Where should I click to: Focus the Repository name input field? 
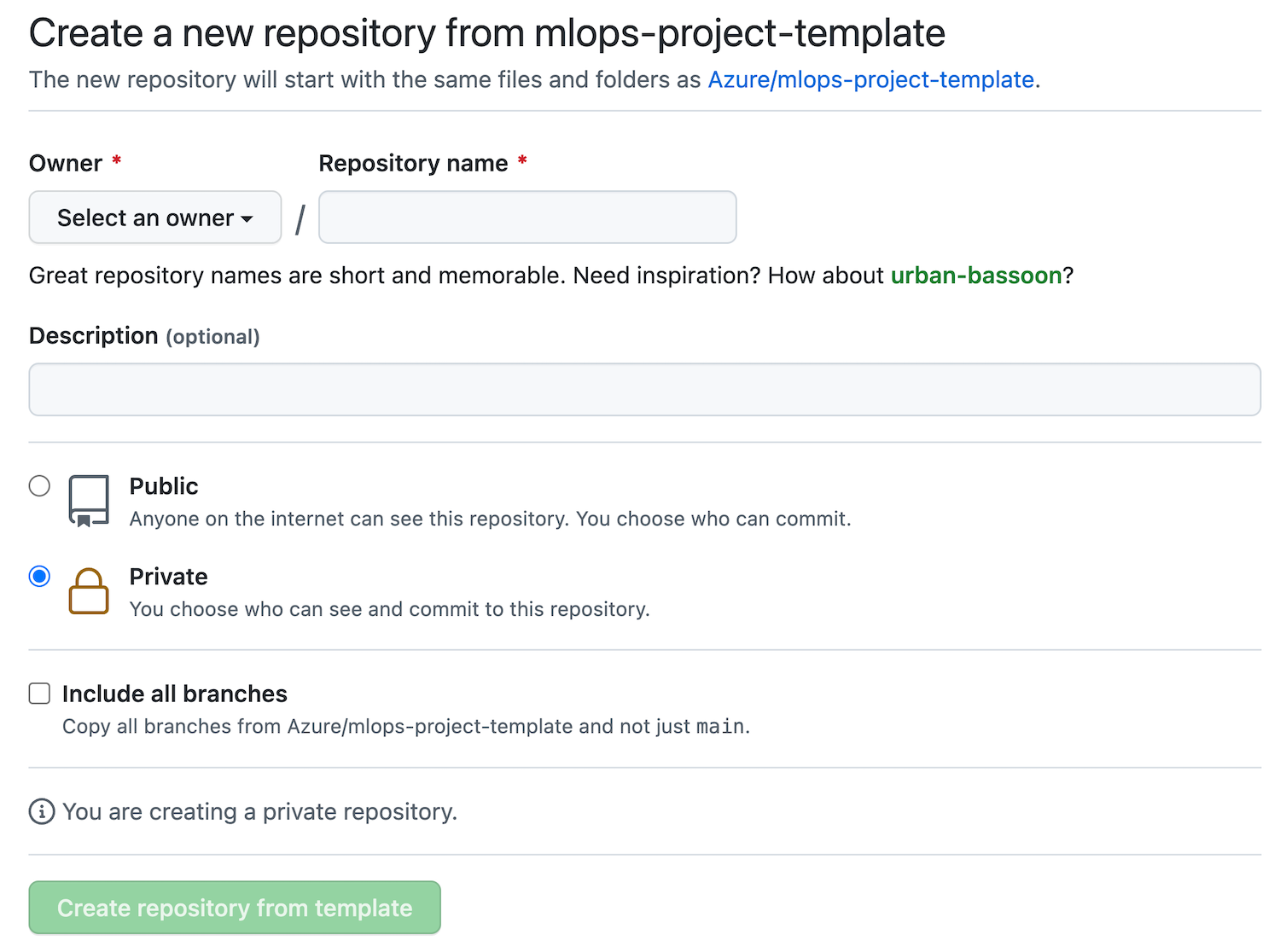point(527,218)
